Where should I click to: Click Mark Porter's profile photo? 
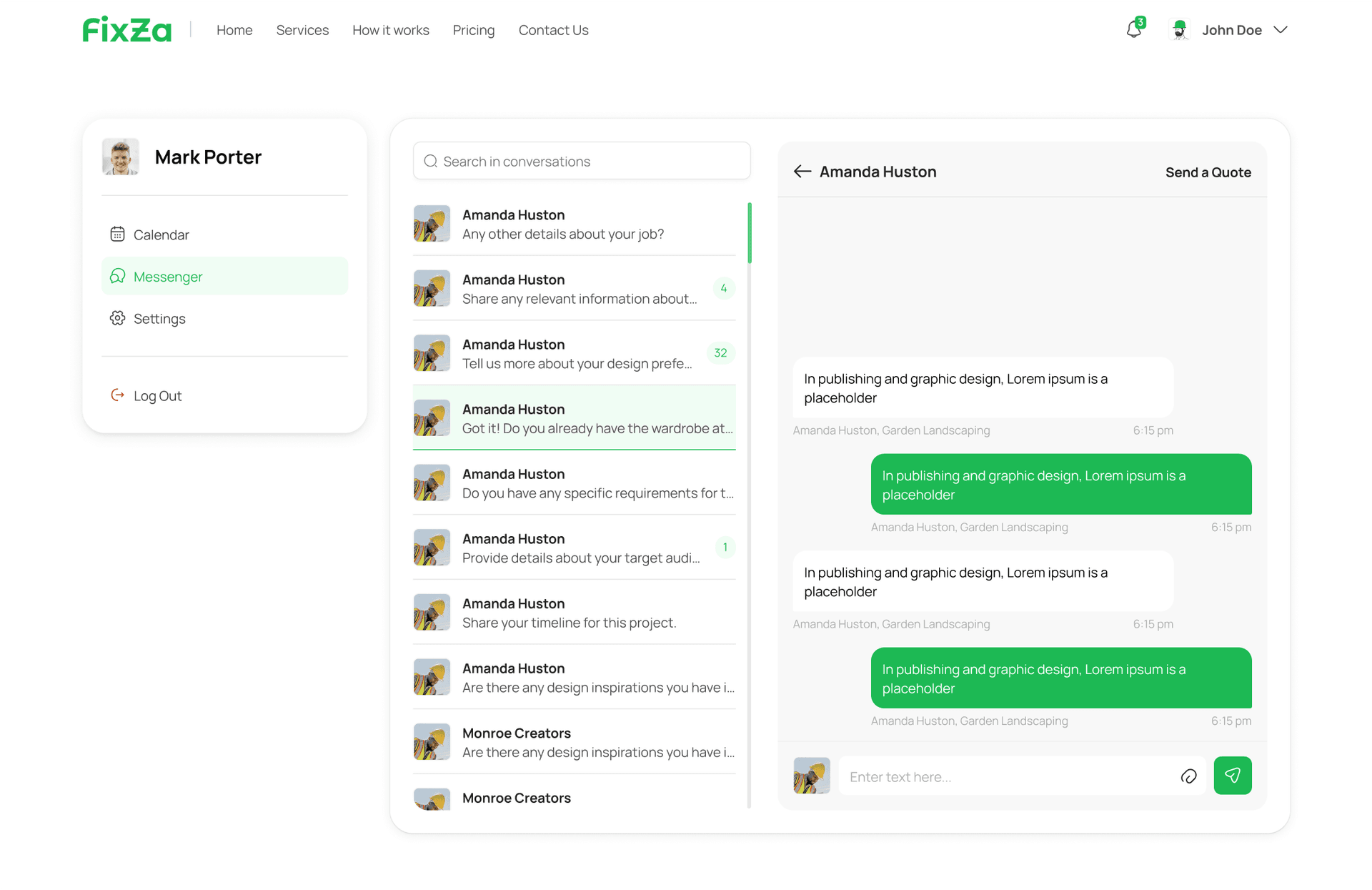point(120,157)
